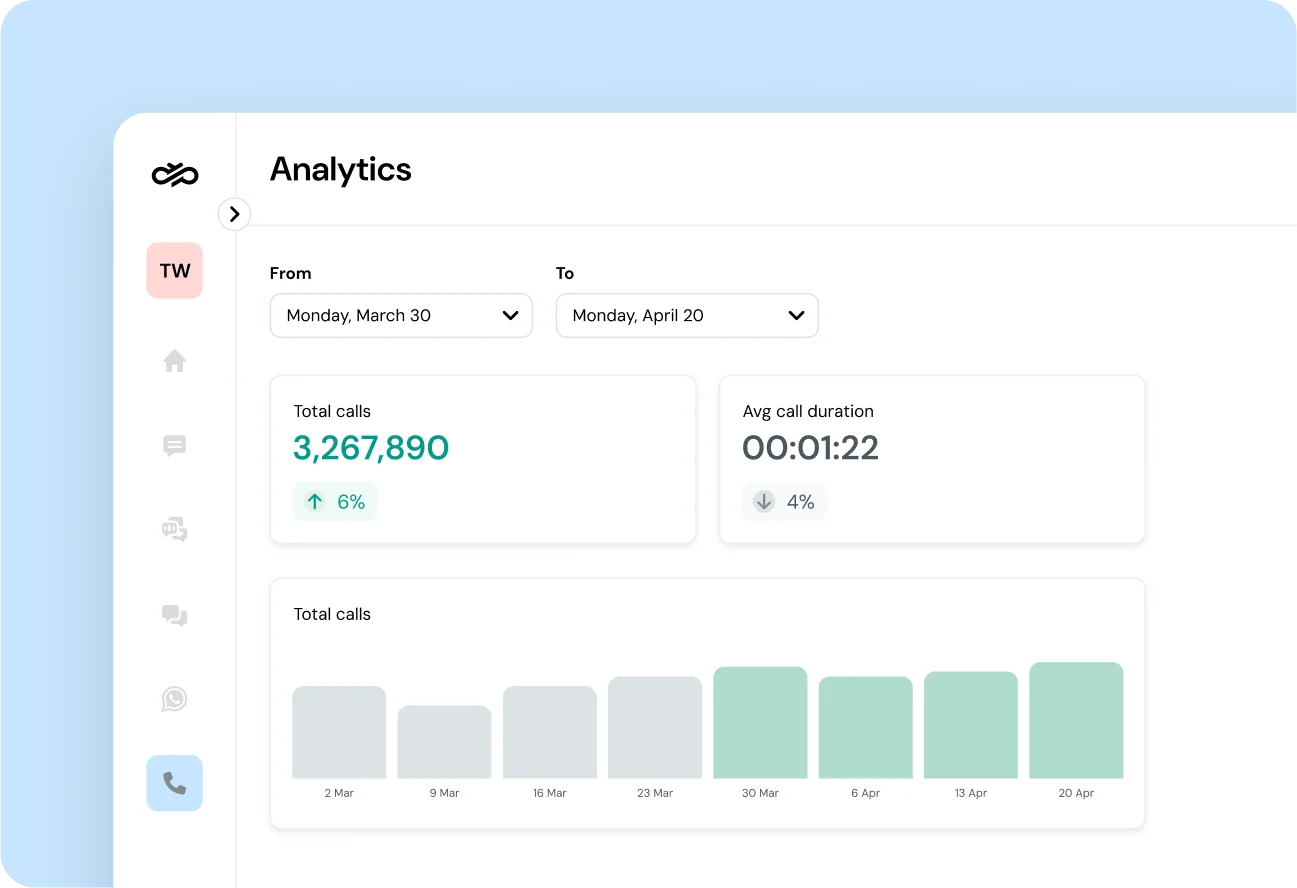Select the 00:01:22 average call duration value
This screenshot has height=888, width=1297.
[x=810, y=448]
